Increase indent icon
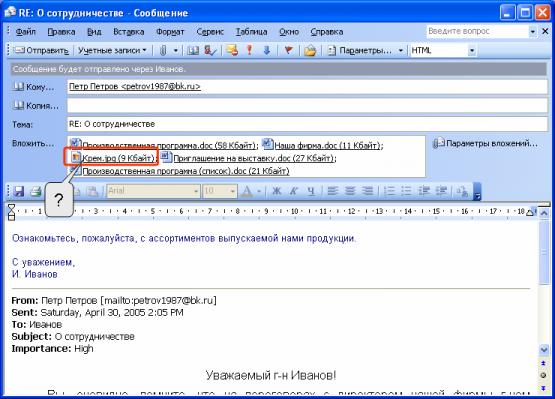This screenshot has height=399, width=555. point(441,191)
